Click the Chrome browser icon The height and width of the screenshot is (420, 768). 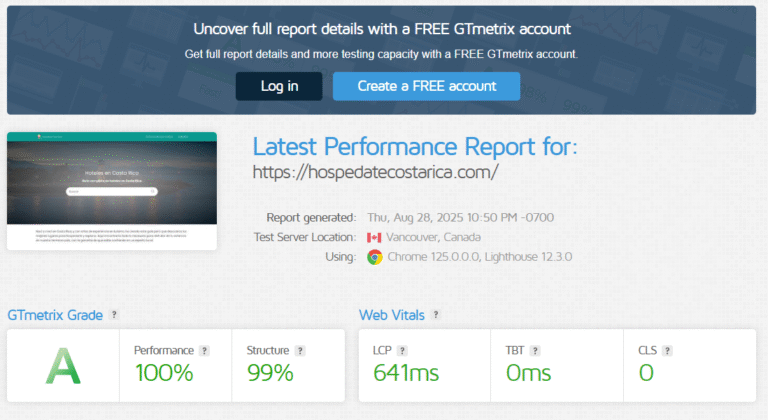pyautogui.click(x=375, y=257)
